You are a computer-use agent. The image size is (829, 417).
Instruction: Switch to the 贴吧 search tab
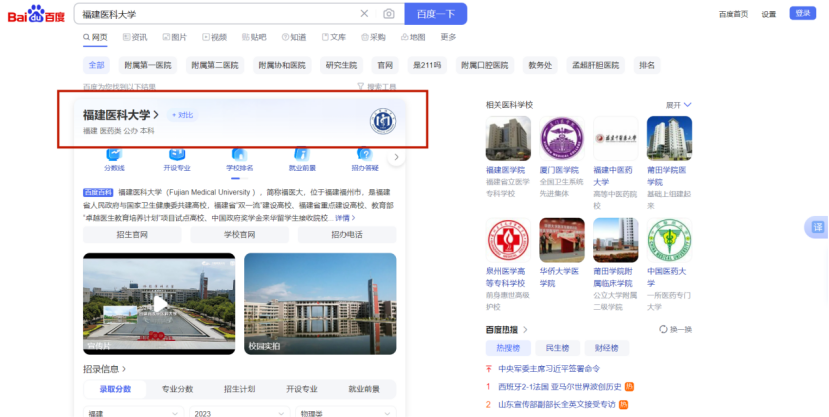pyautogui.click(x=254, y=37)
